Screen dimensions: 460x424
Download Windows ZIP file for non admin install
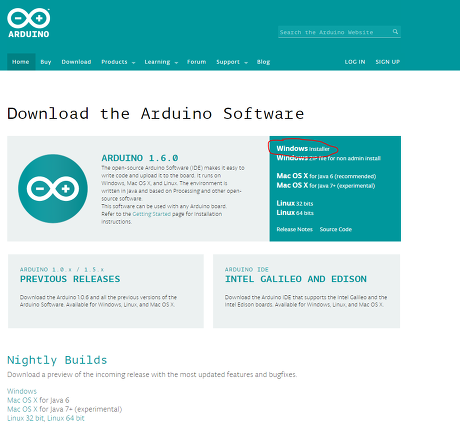tap(328, 158)
